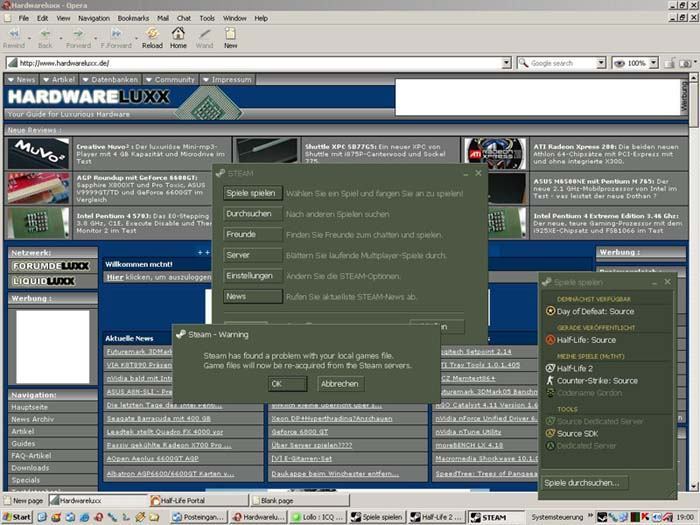Click Abbrechen in Steam Warning dialog
This screenshot has height=525, width=700.
[340, 384]
